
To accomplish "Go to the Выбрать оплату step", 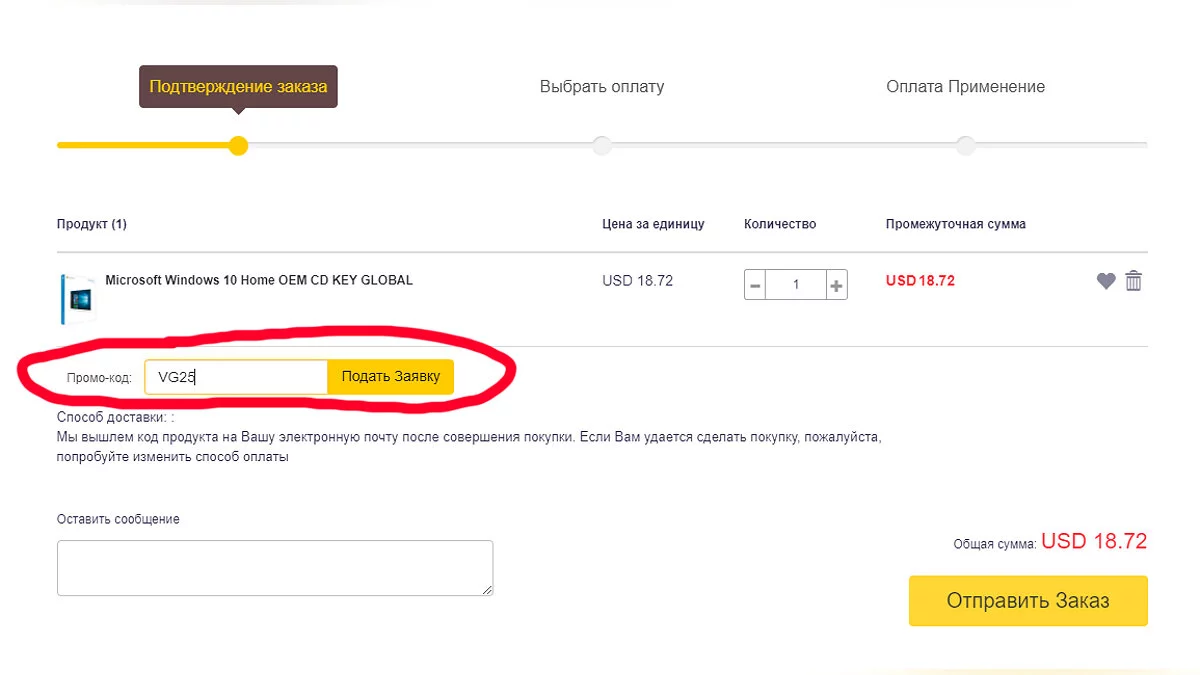I will [x=602, y=87].
